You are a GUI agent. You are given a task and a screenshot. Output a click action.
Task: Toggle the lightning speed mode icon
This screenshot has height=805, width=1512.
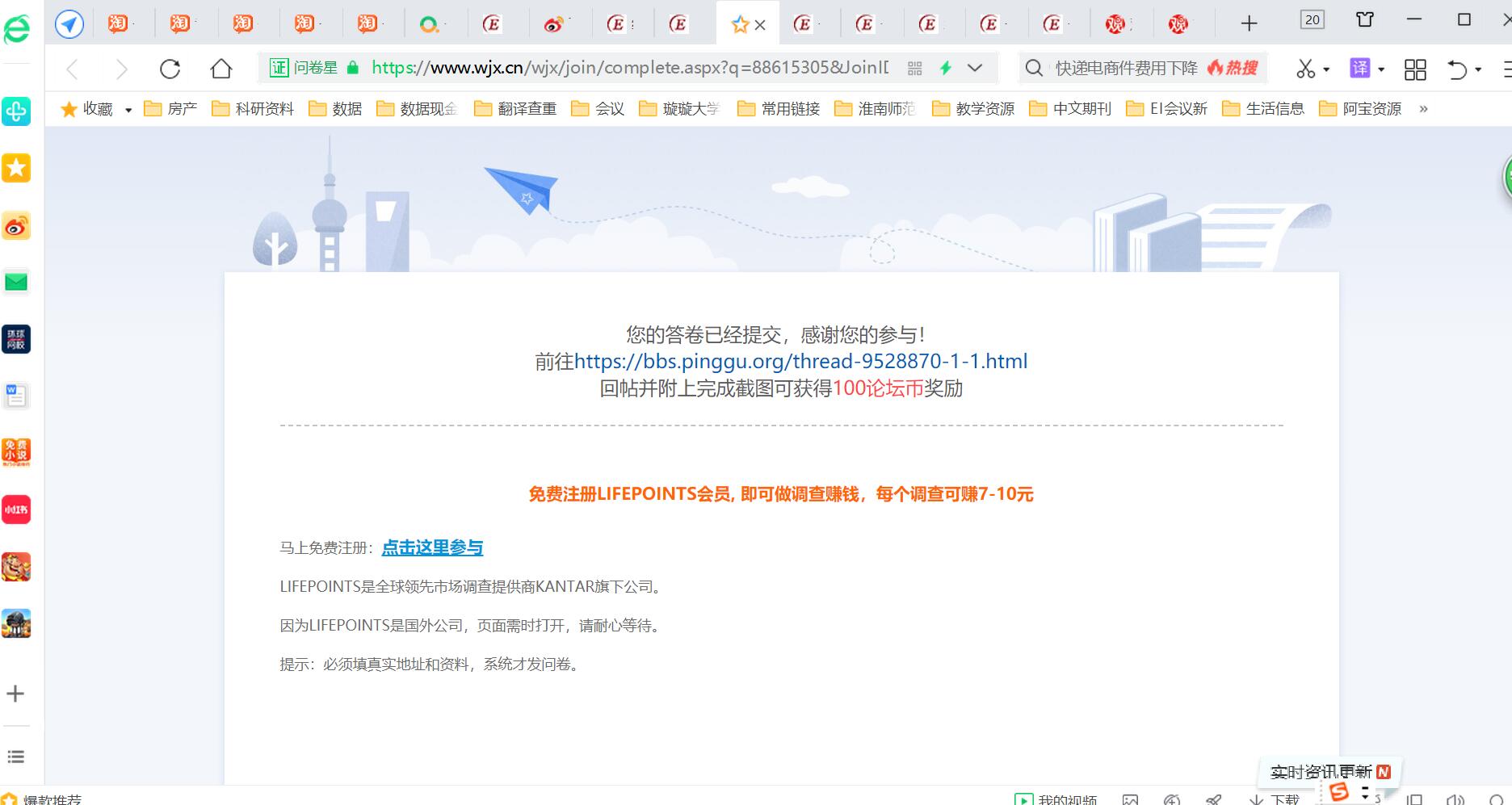945,69
